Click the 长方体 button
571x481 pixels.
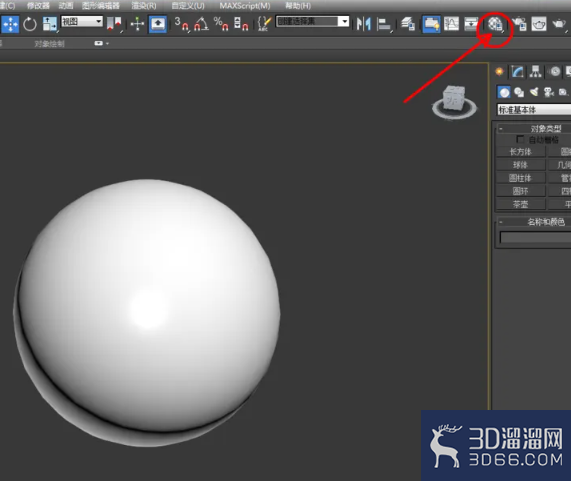[x=520, y=152]
